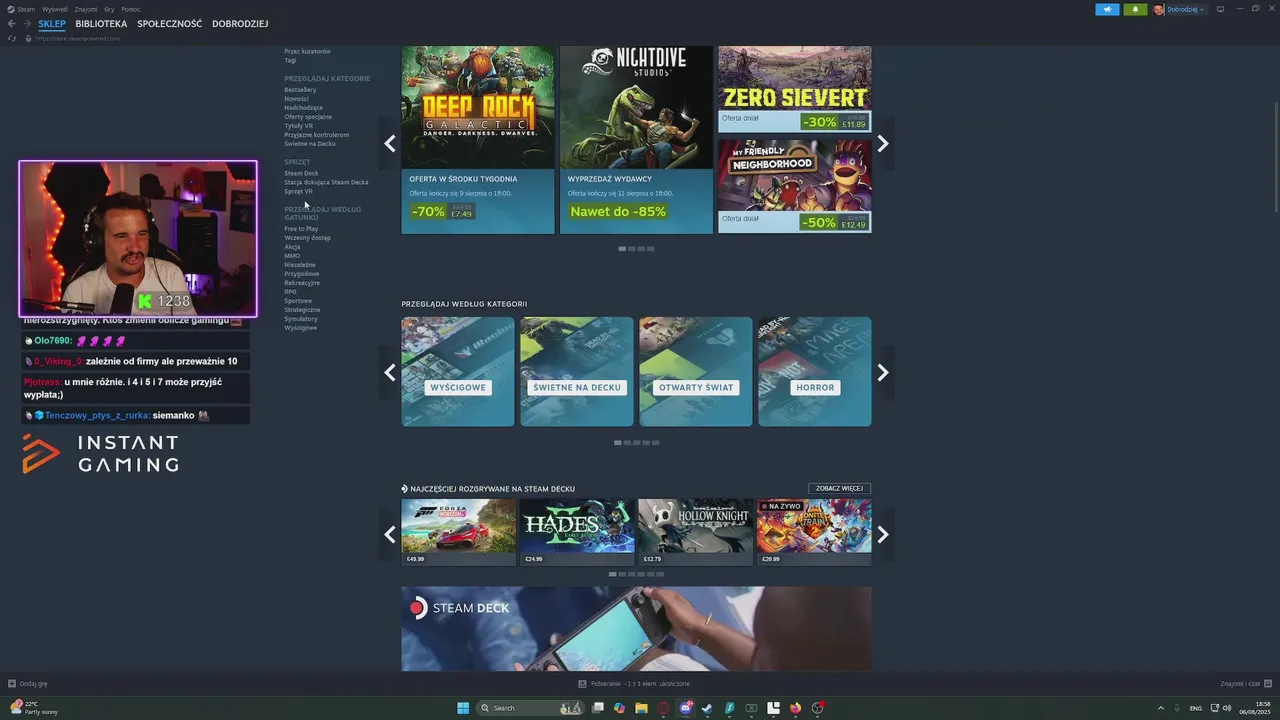This screenshot has height=720, width=1280.
Task: Open the Zero Sievert daily deal
Action: pos(794,89)
